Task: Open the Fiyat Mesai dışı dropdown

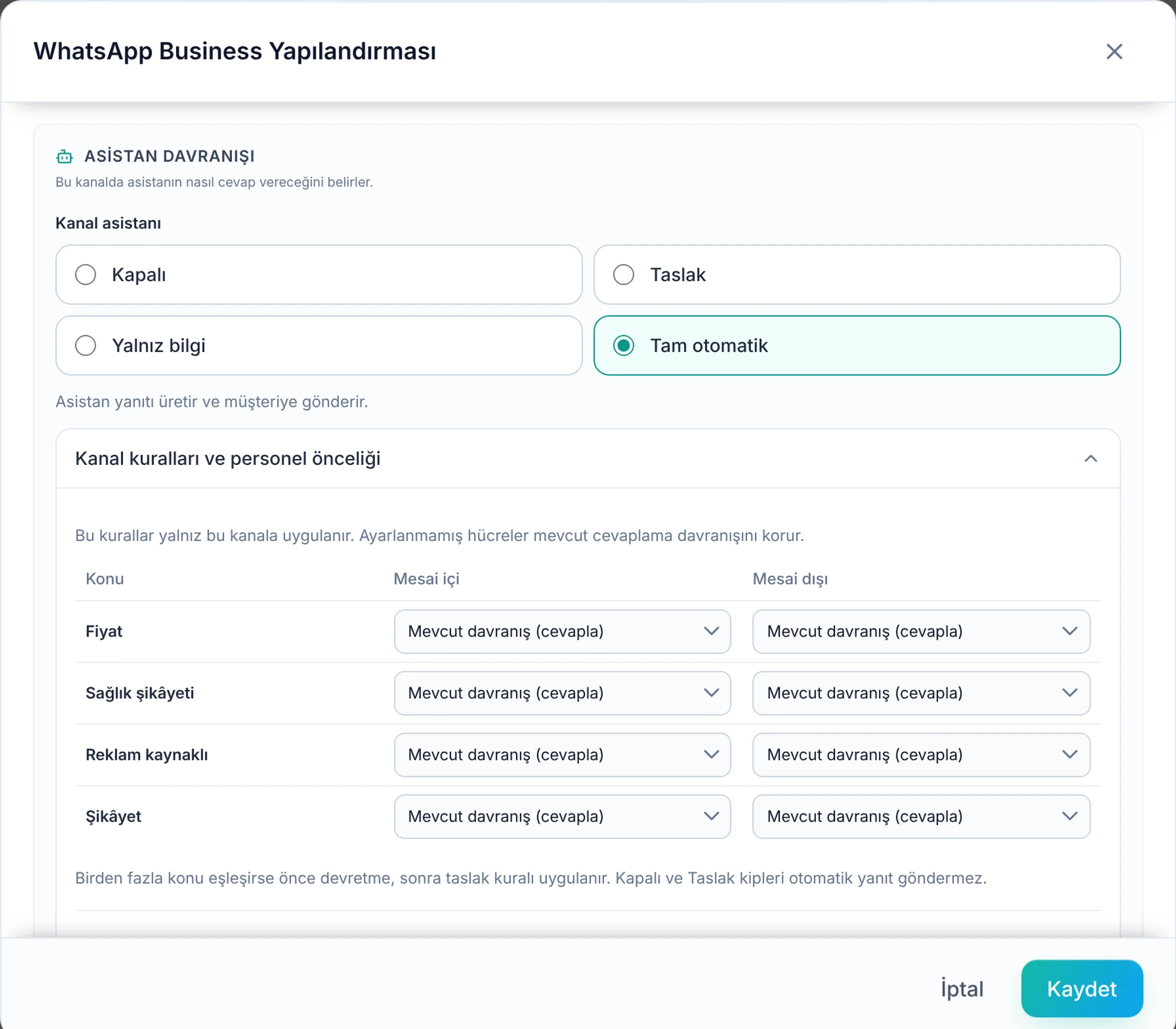Action: [x=921, y=631]
